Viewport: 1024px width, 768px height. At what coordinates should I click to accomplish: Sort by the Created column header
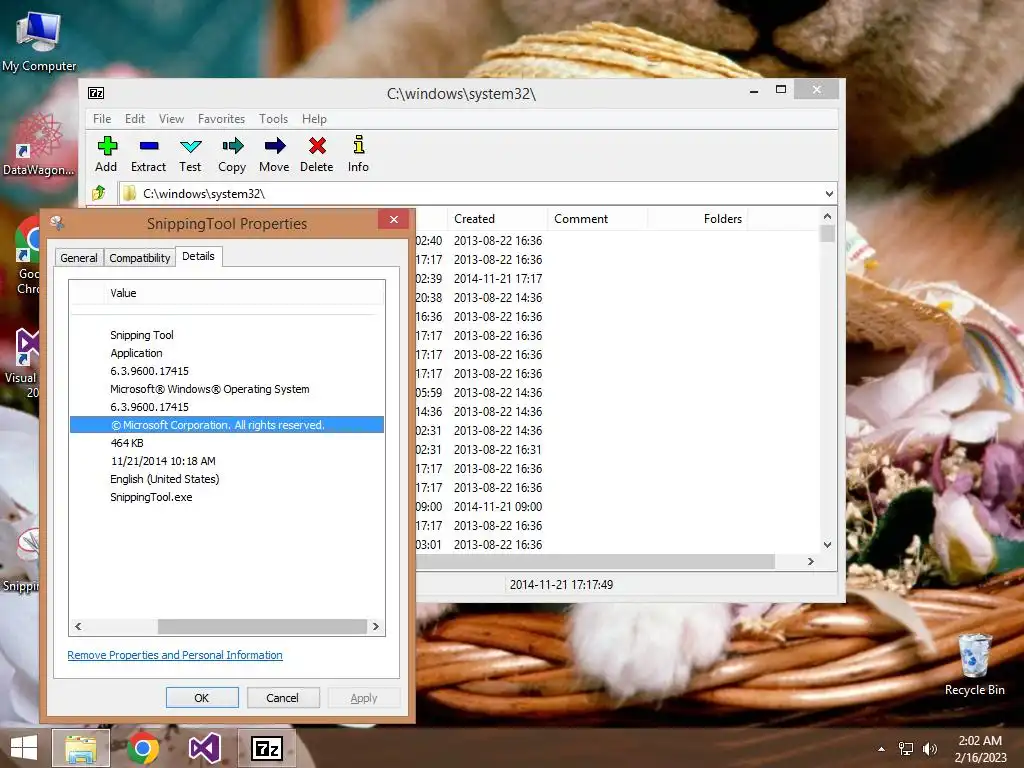[497, 219]
